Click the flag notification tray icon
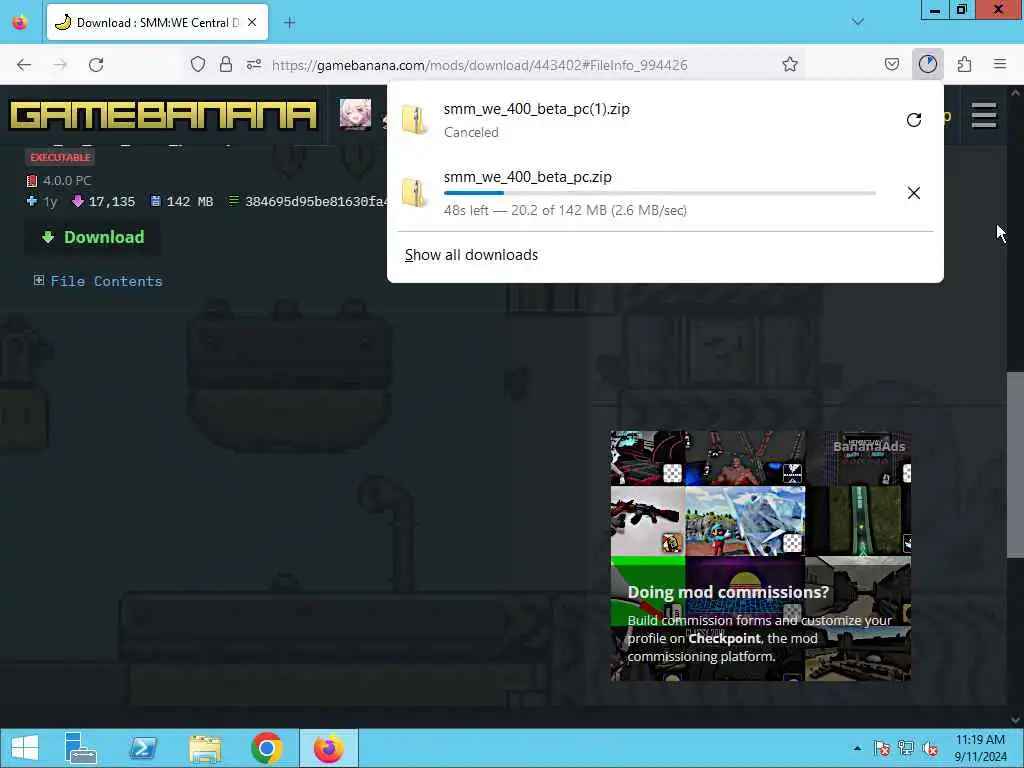This screenshot has height=768, width=1024. pyautogui.click(x=882, y=748)
